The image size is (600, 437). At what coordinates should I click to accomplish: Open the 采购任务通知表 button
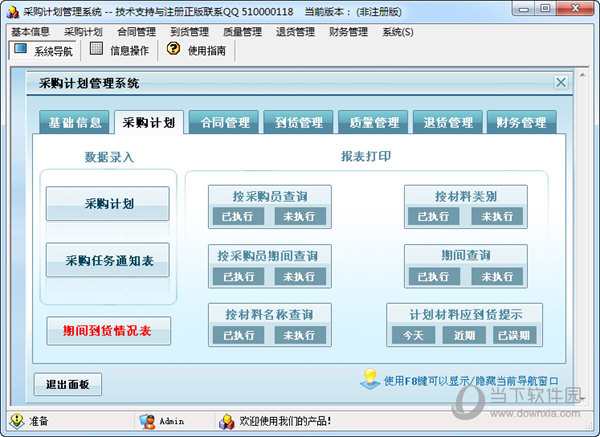pyautogui.click(x=108, y=260)
